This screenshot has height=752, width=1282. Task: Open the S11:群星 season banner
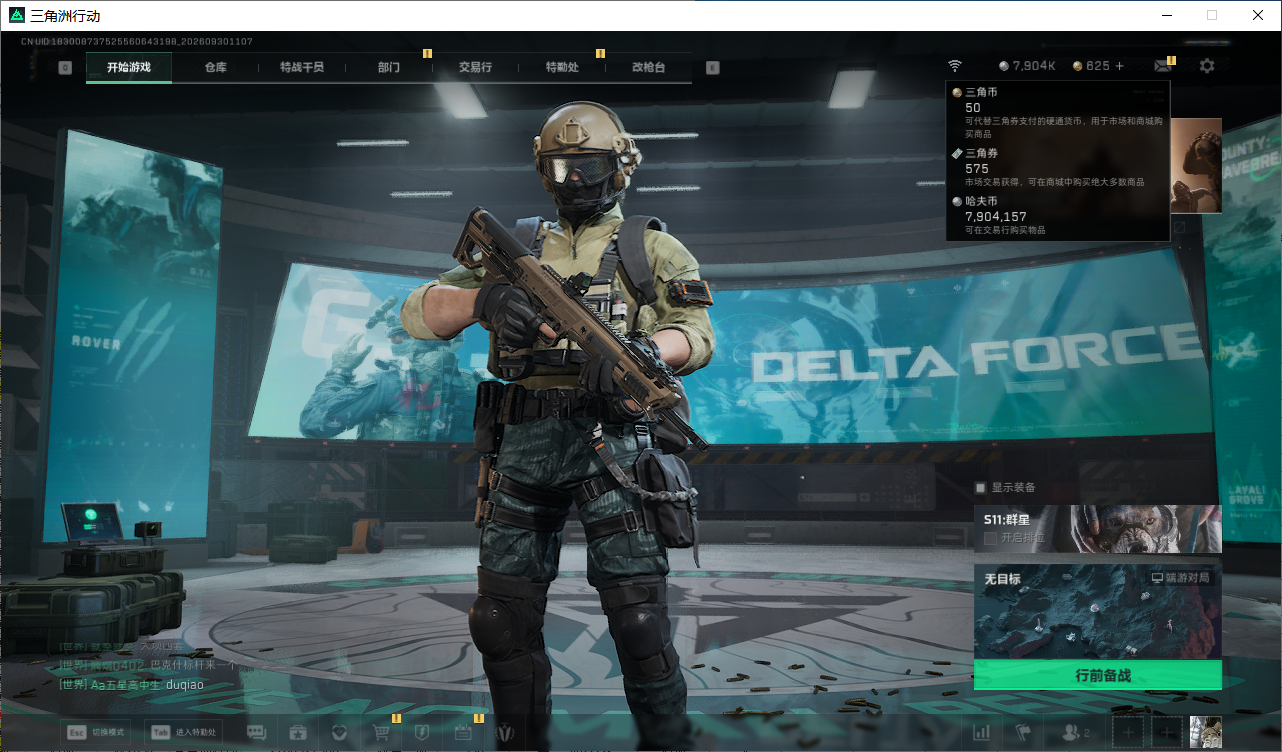coord(1098,529)
